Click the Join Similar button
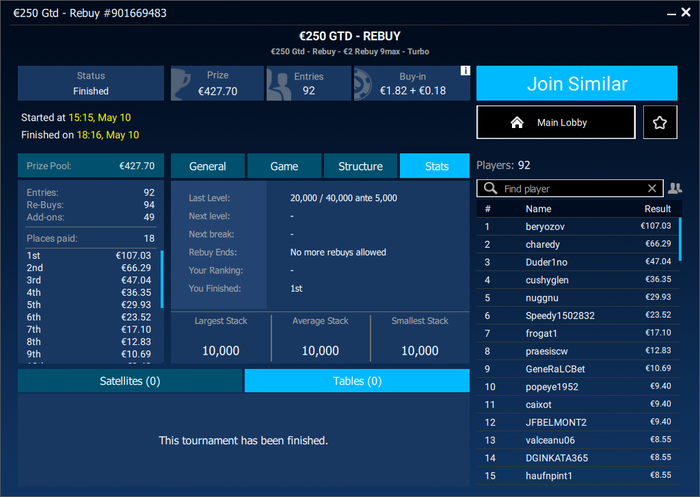Image resolution: width=700 pixels, height=497 pixels. [577, 84]
